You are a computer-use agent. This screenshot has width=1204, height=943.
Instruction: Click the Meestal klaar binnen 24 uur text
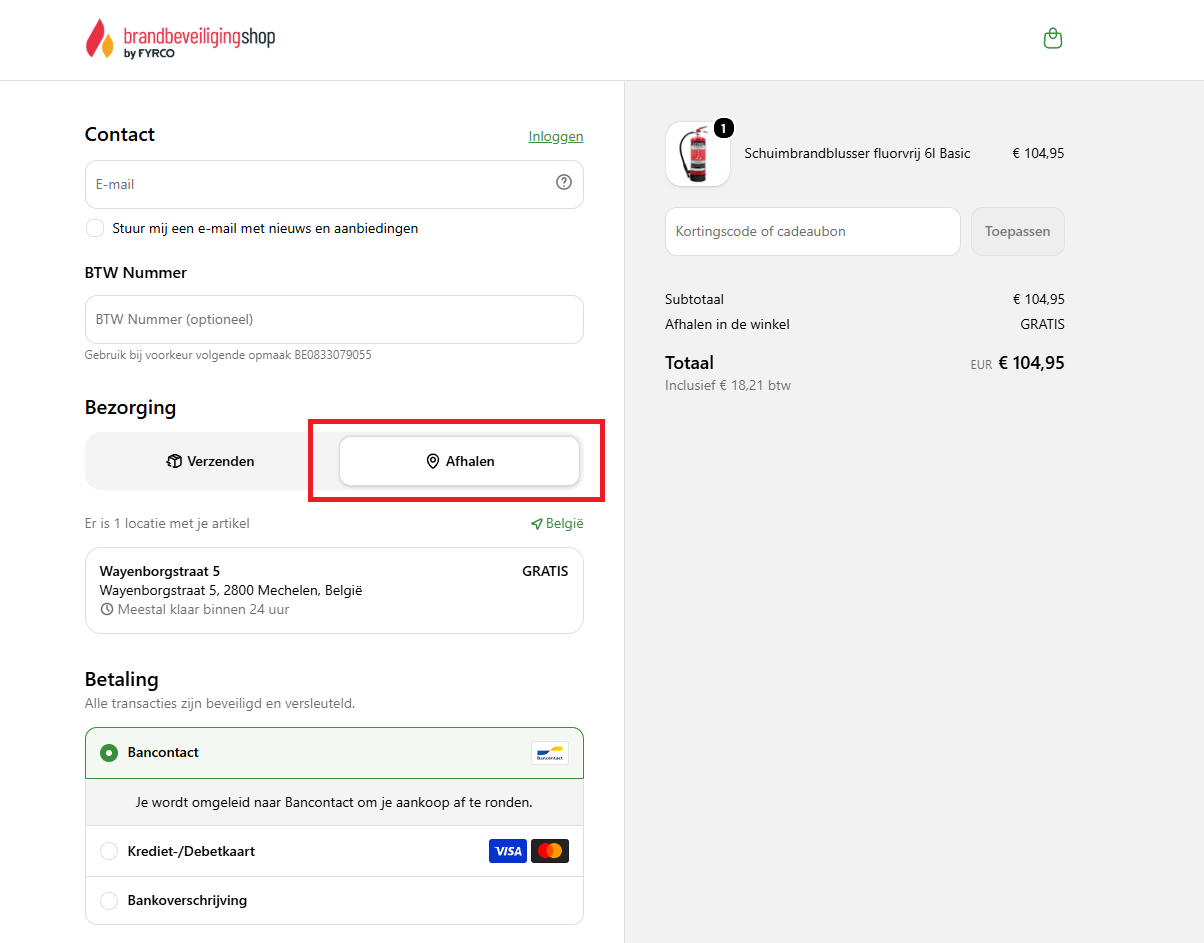pyautogui.click(x=203, y=609)
